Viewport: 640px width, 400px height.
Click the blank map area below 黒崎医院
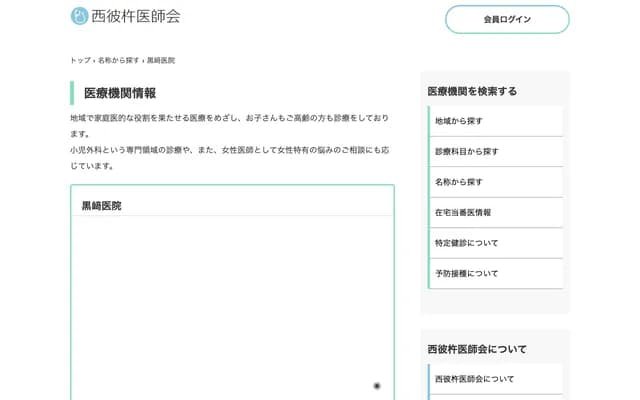click(232, 300)
